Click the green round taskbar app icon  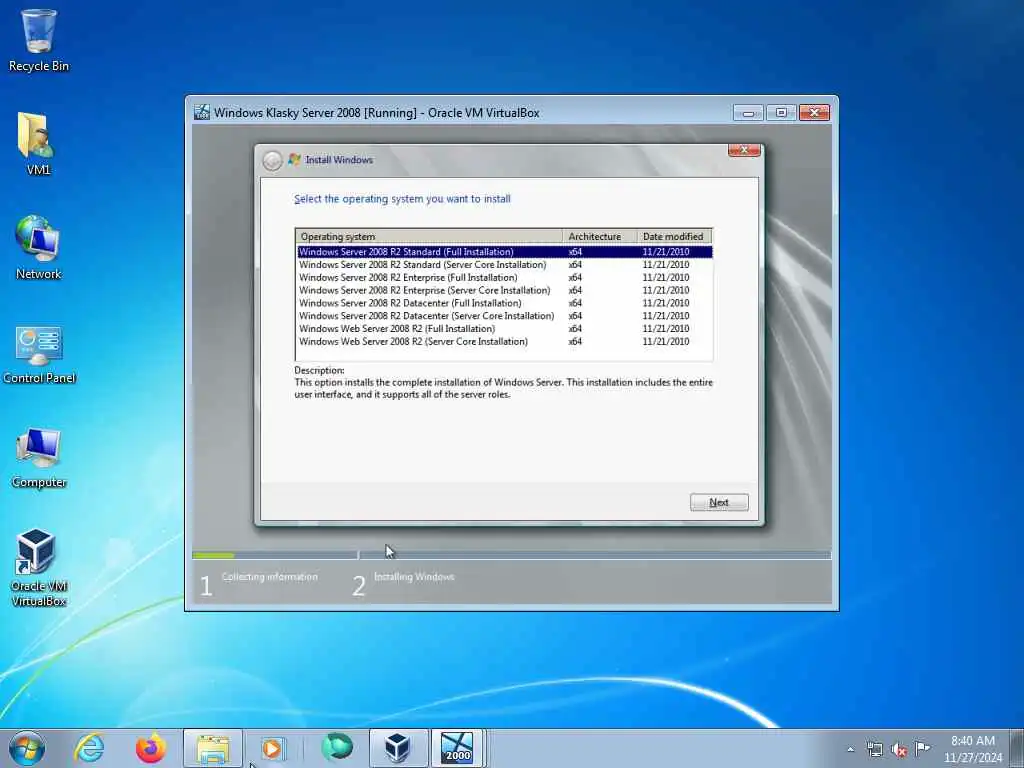(x=337, y=748)
